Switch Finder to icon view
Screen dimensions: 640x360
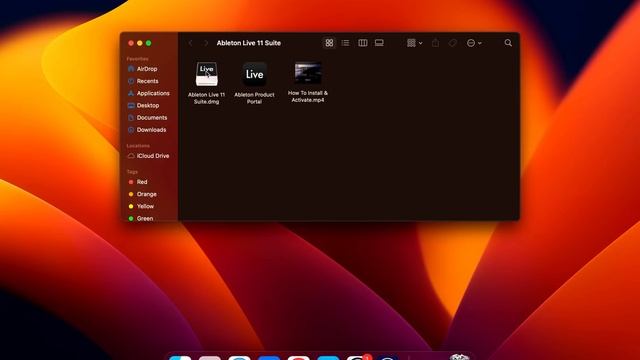(x=329, y=43)
